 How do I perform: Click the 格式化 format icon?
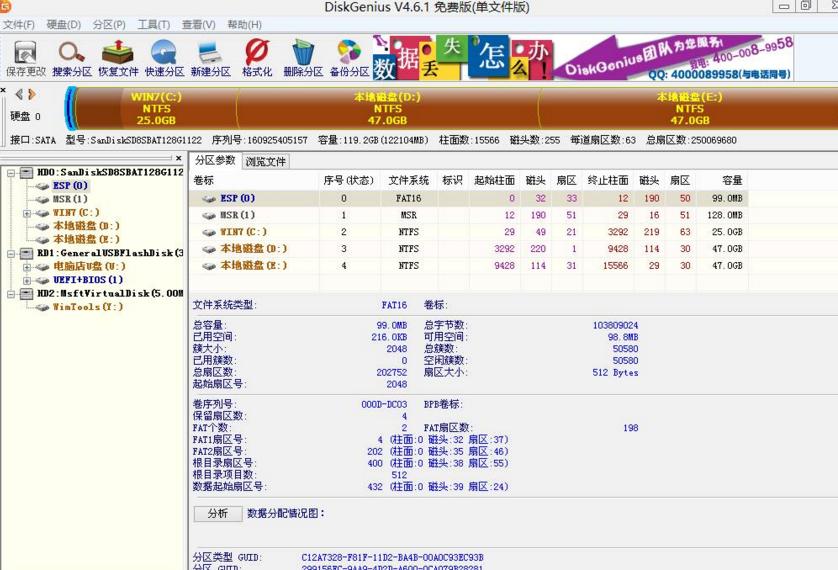[x=257, y=58]
